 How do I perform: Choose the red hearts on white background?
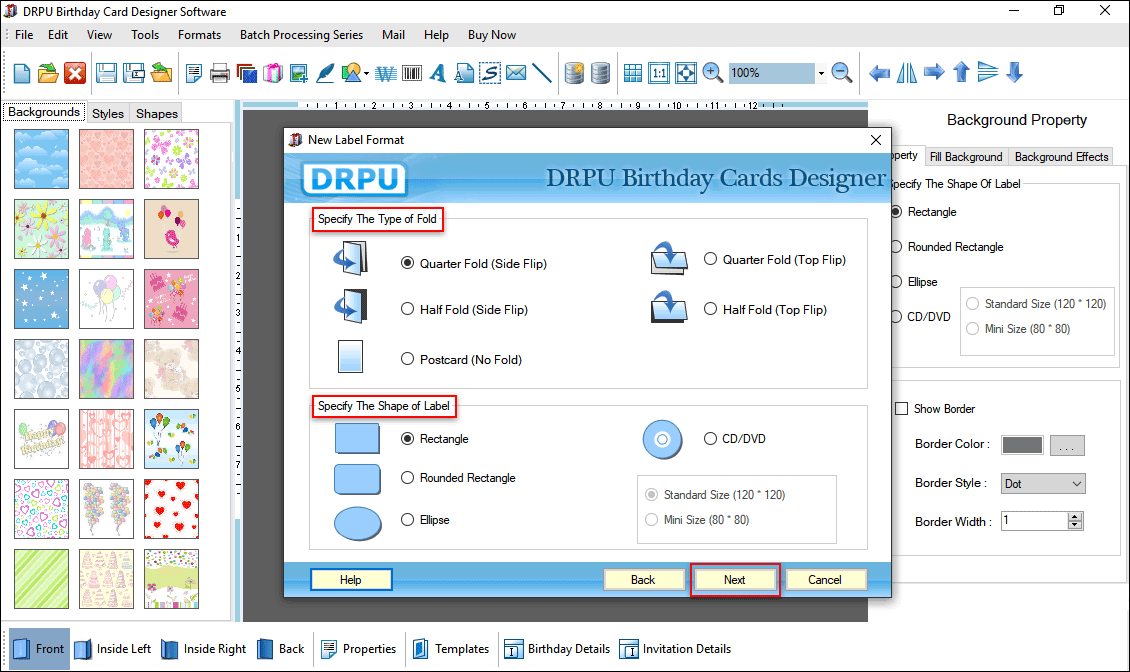coord(171,509)
